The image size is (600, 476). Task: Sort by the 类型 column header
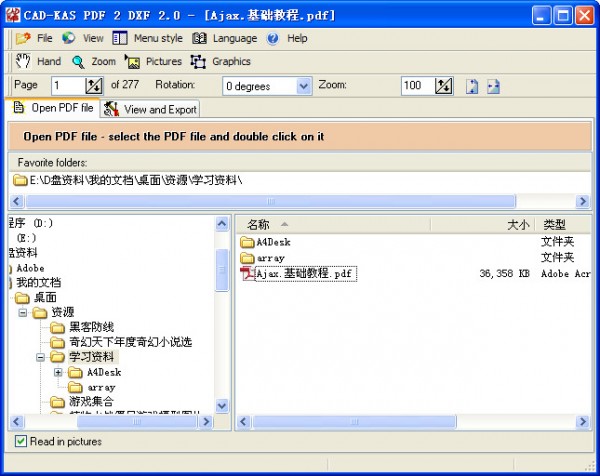coord(562,225)
